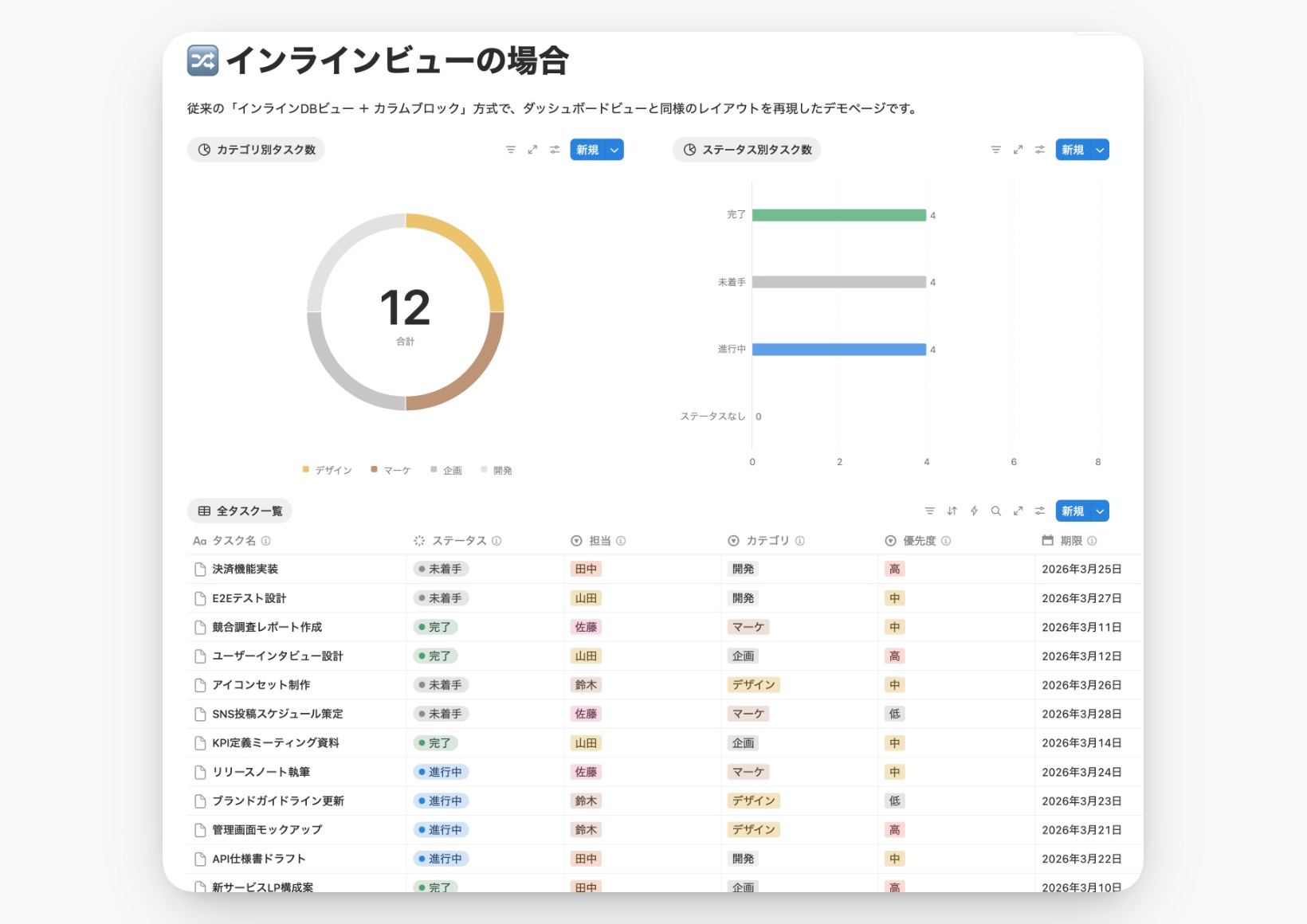Open the automation lightning icon on 全タスク一覧
The image size is (1307, 924).
[974, 511]
